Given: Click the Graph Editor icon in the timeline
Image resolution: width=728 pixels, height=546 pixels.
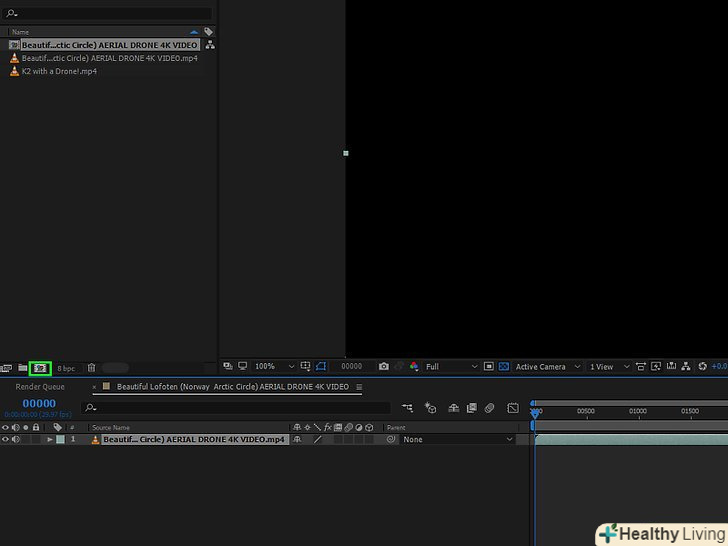Looking at the screenshot, I should [x=513, y=408].
